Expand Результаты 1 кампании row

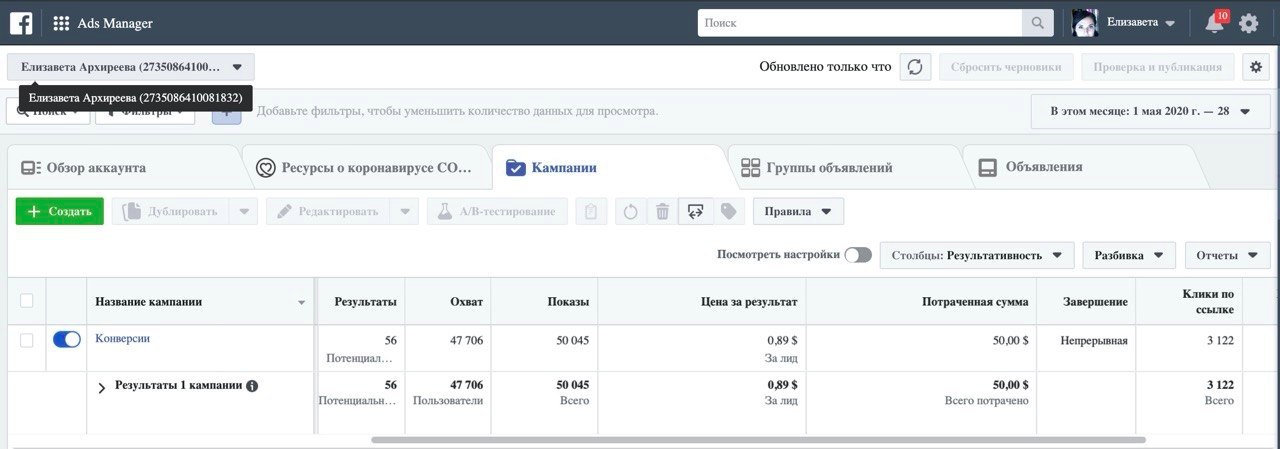click(101, 388)
